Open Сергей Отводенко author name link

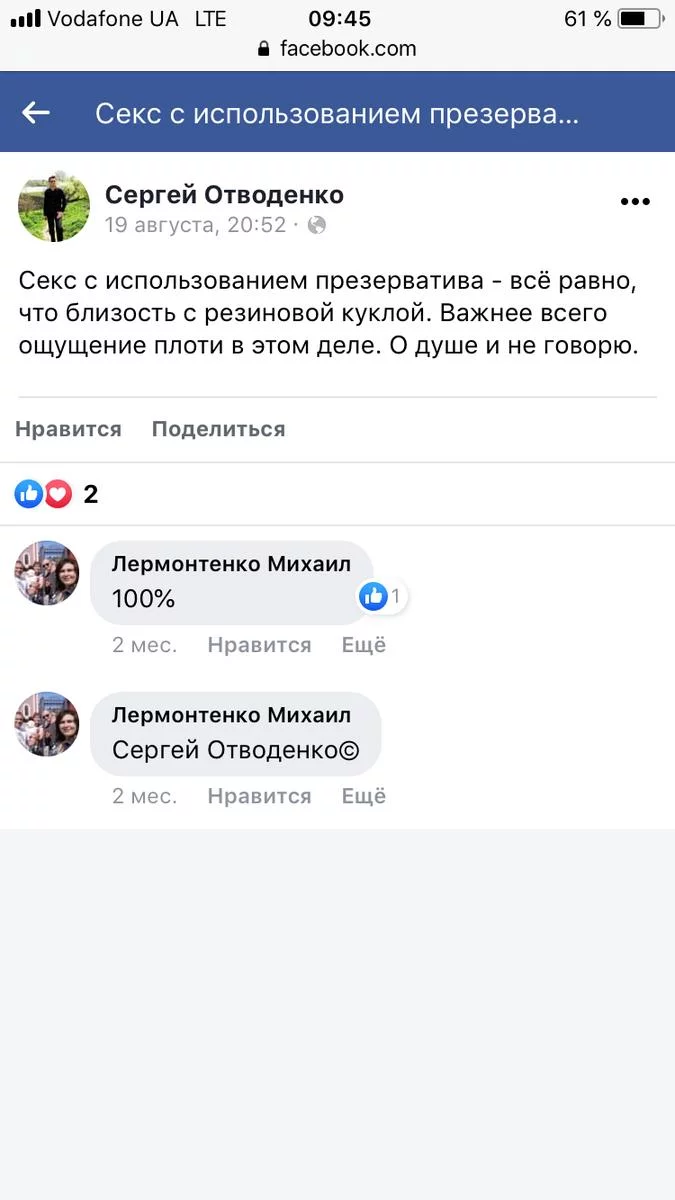(x=224, y=195)
